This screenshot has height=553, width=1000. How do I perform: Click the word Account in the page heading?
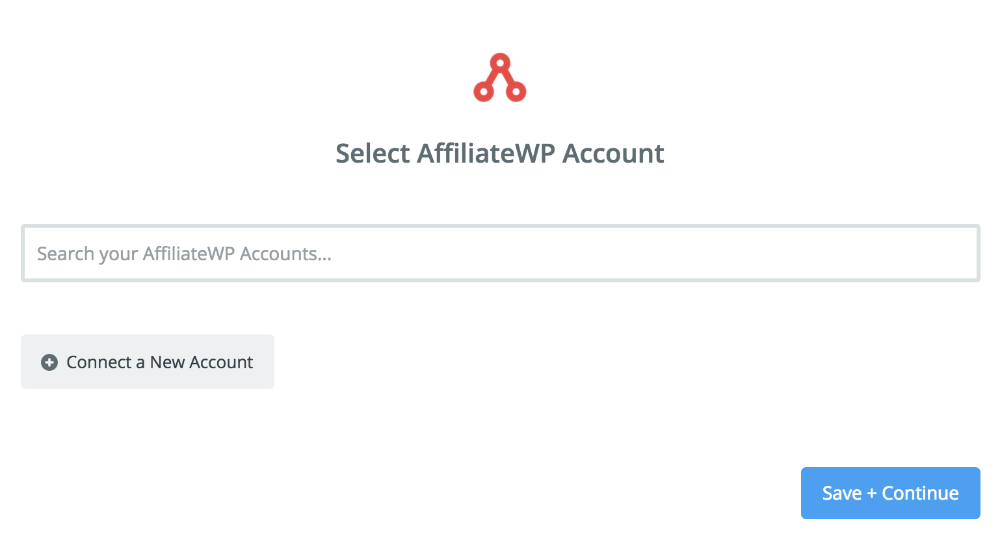click(613, 154)
